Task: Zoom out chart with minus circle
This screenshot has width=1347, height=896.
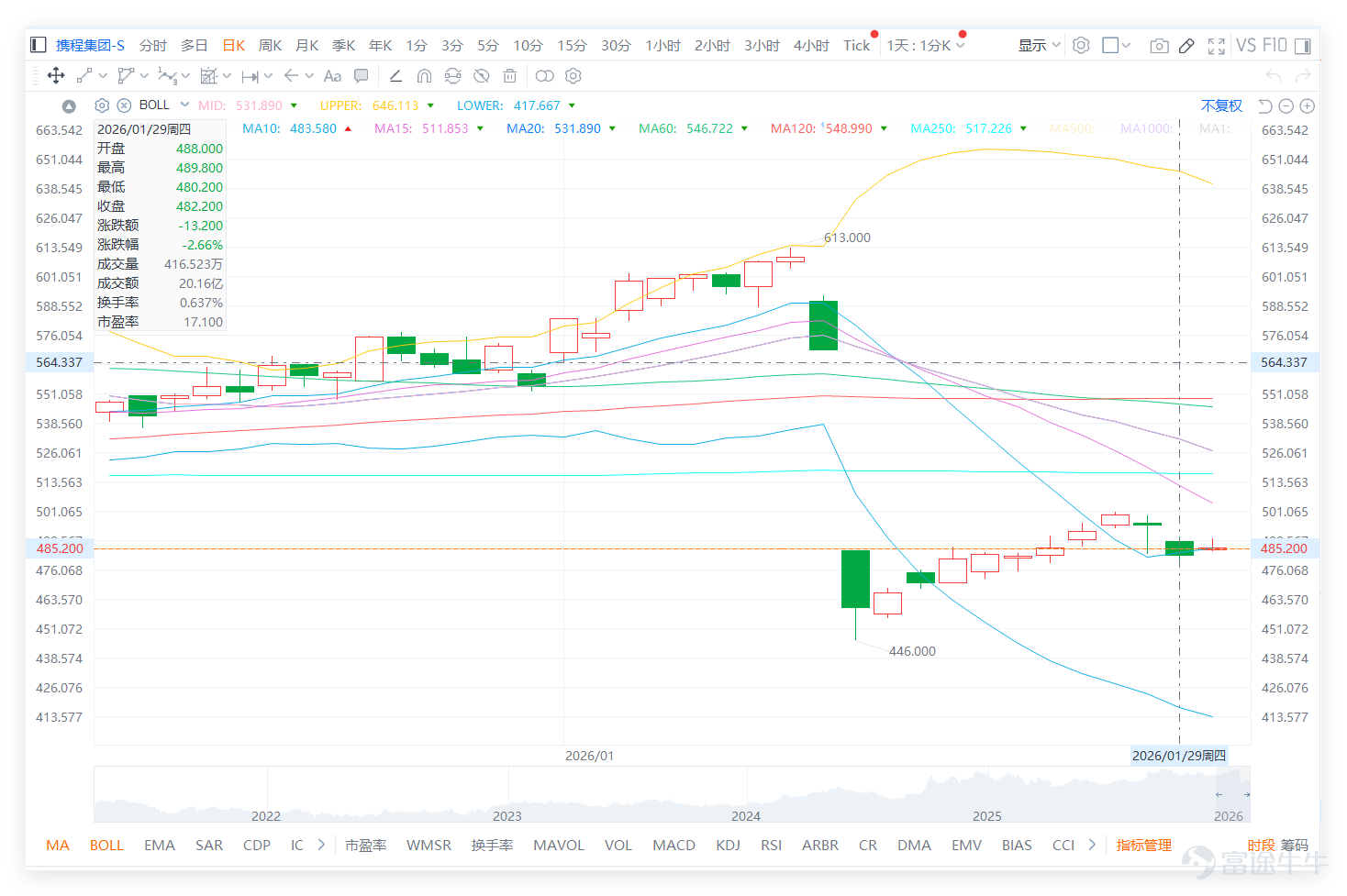Action: (1286, 105)
